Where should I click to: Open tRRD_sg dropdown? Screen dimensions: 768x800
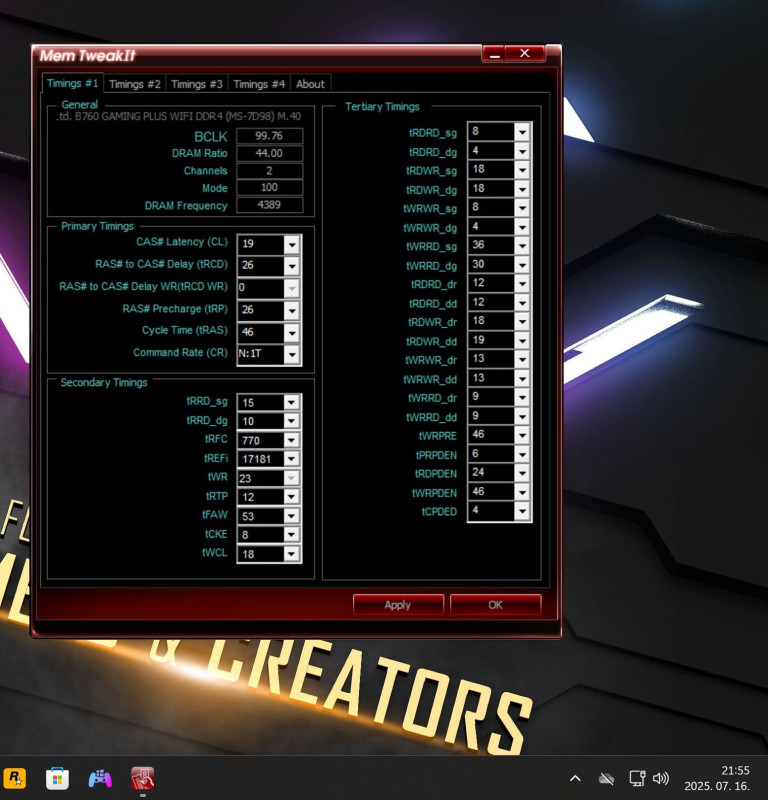point(291,403)
